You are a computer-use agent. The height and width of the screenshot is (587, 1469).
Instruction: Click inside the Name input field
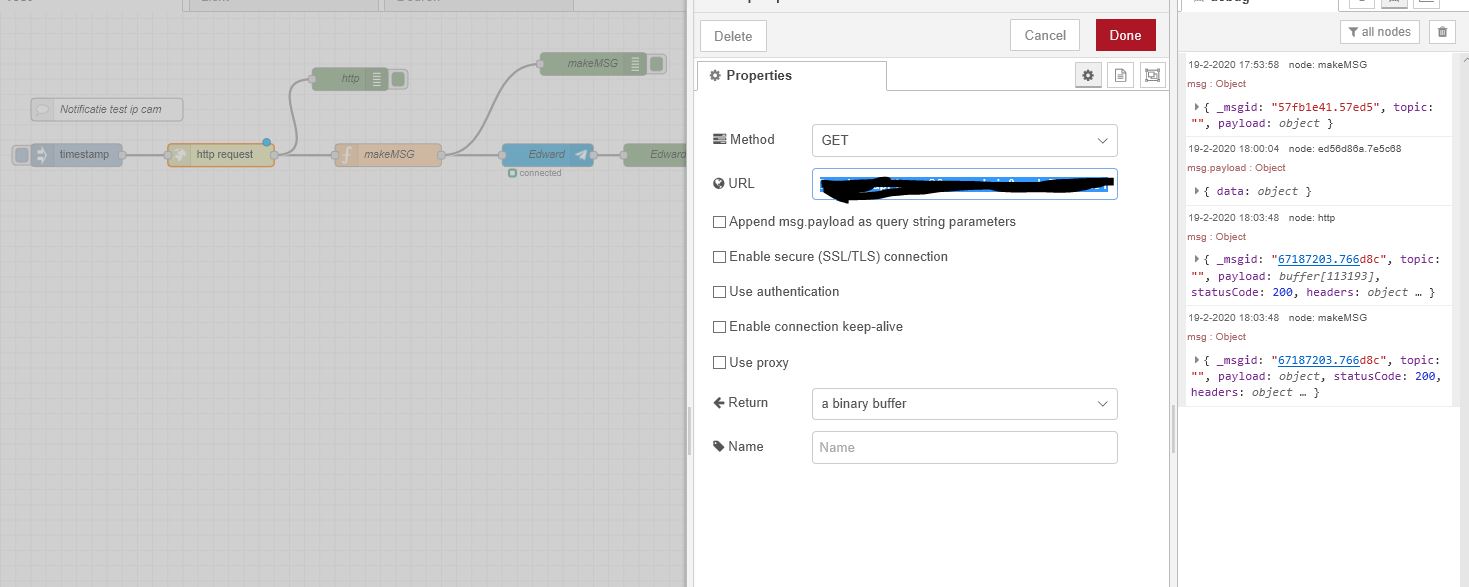click(963, 447)
